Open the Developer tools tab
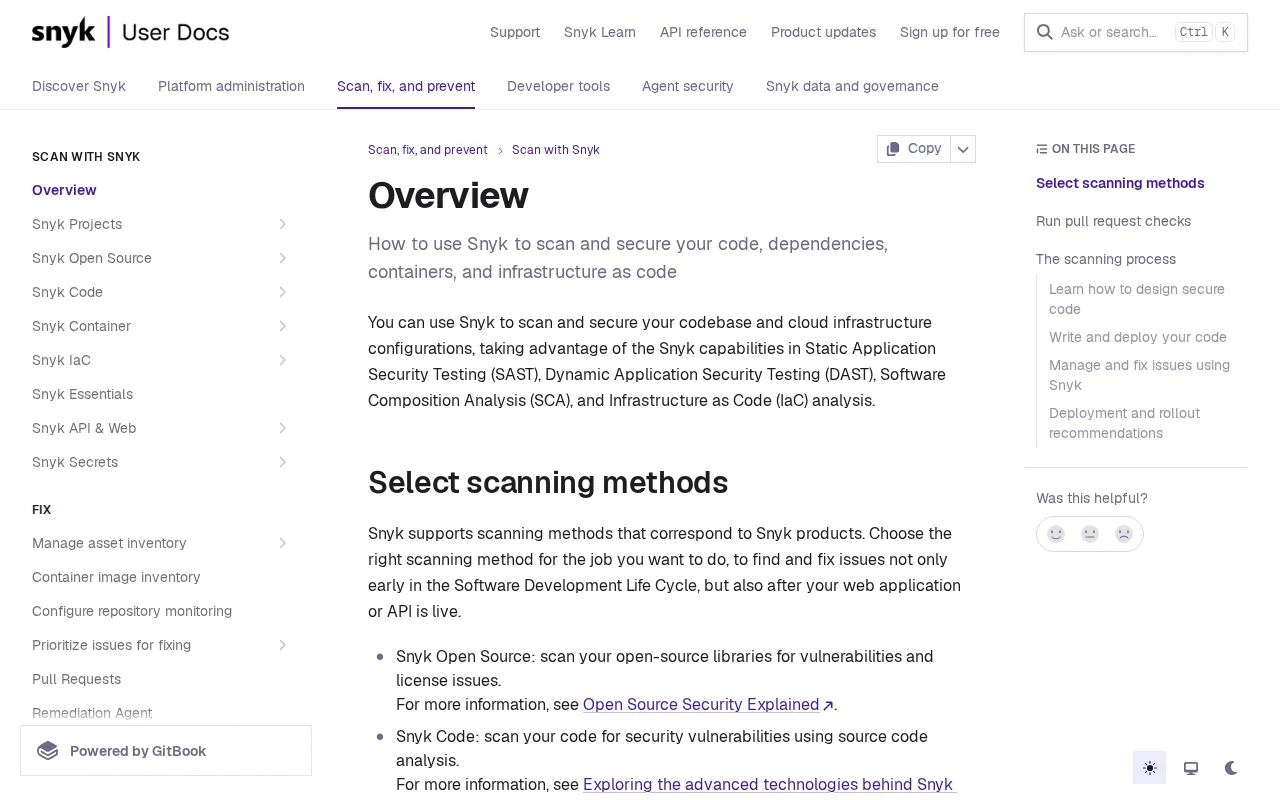 [558, 86]
